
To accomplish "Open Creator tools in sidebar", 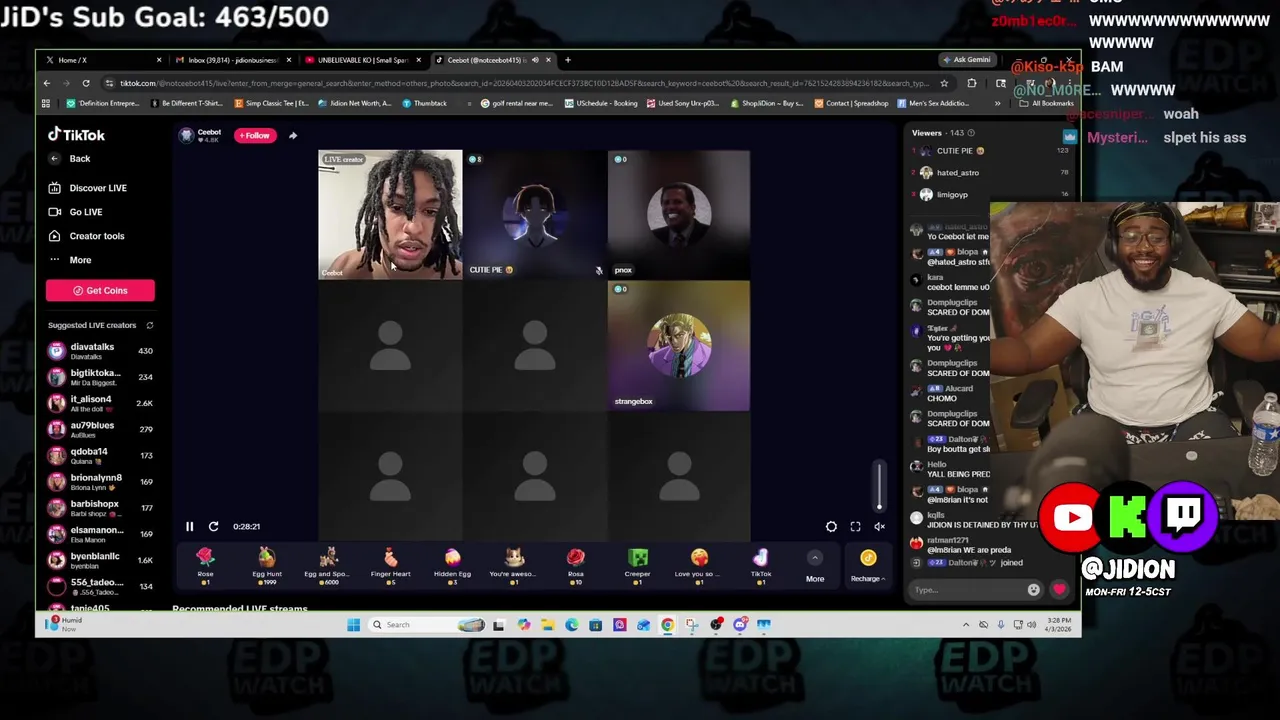I will (x=87, y=236).
